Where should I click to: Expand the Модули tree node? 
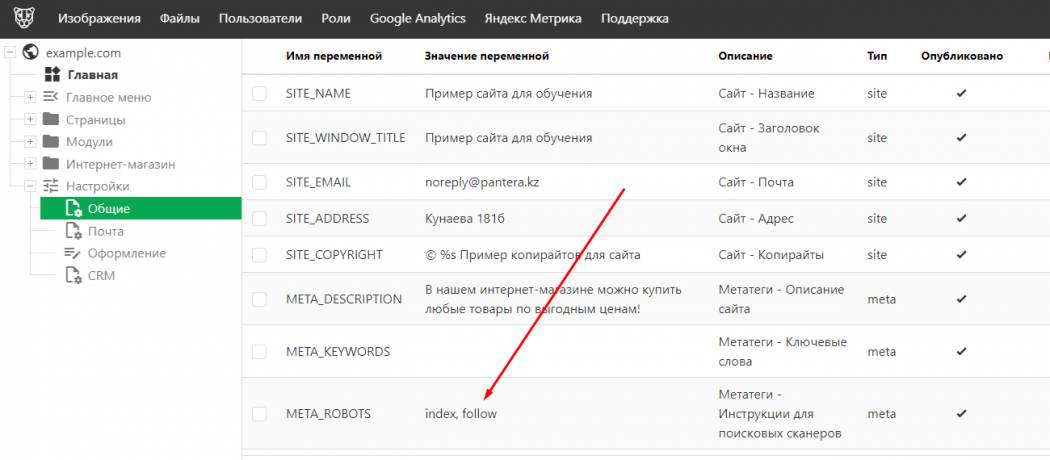(x=30, y=142)
